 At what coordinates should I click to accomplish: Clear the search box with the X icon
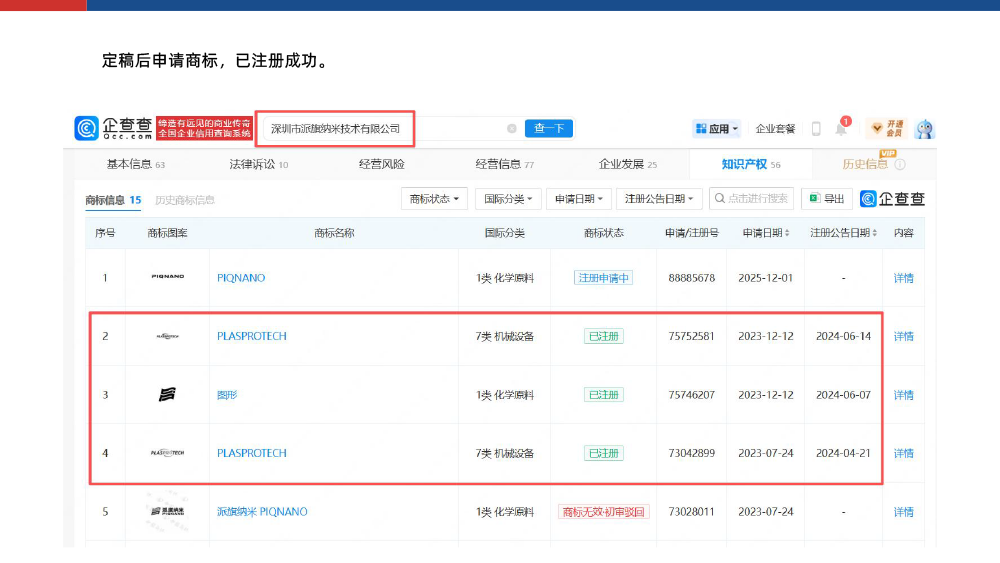coord(512,129)
